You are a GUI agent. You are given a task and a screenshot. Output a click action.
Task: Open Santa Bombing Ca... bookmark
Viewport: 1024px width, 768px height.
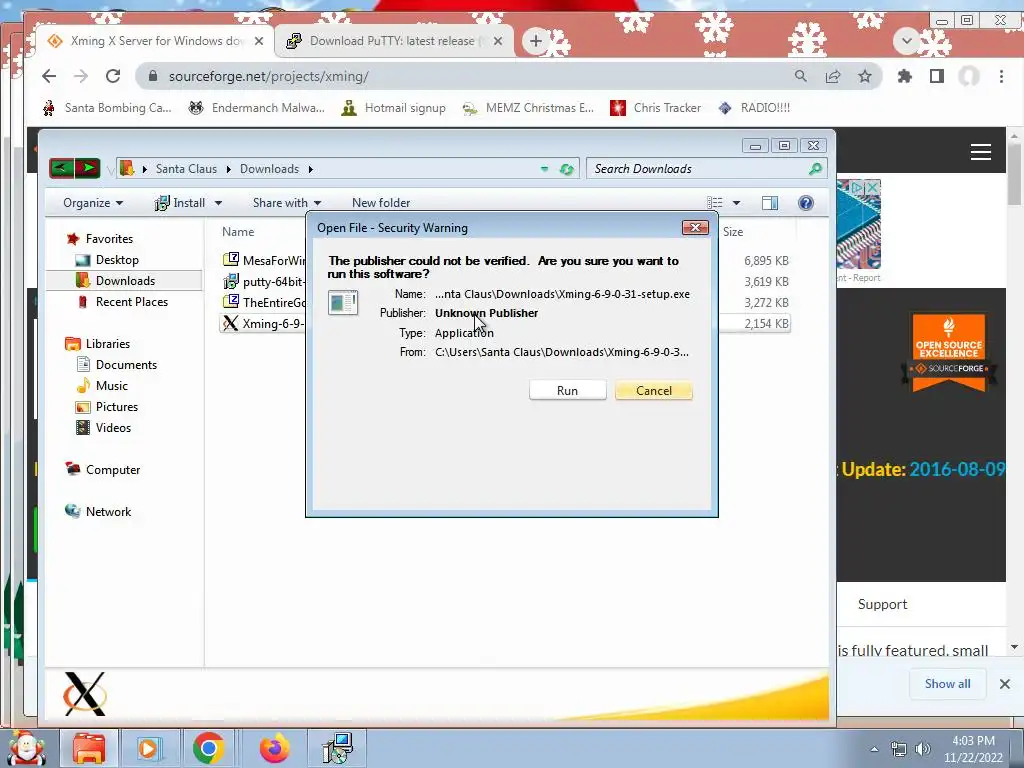coord(106,108)
